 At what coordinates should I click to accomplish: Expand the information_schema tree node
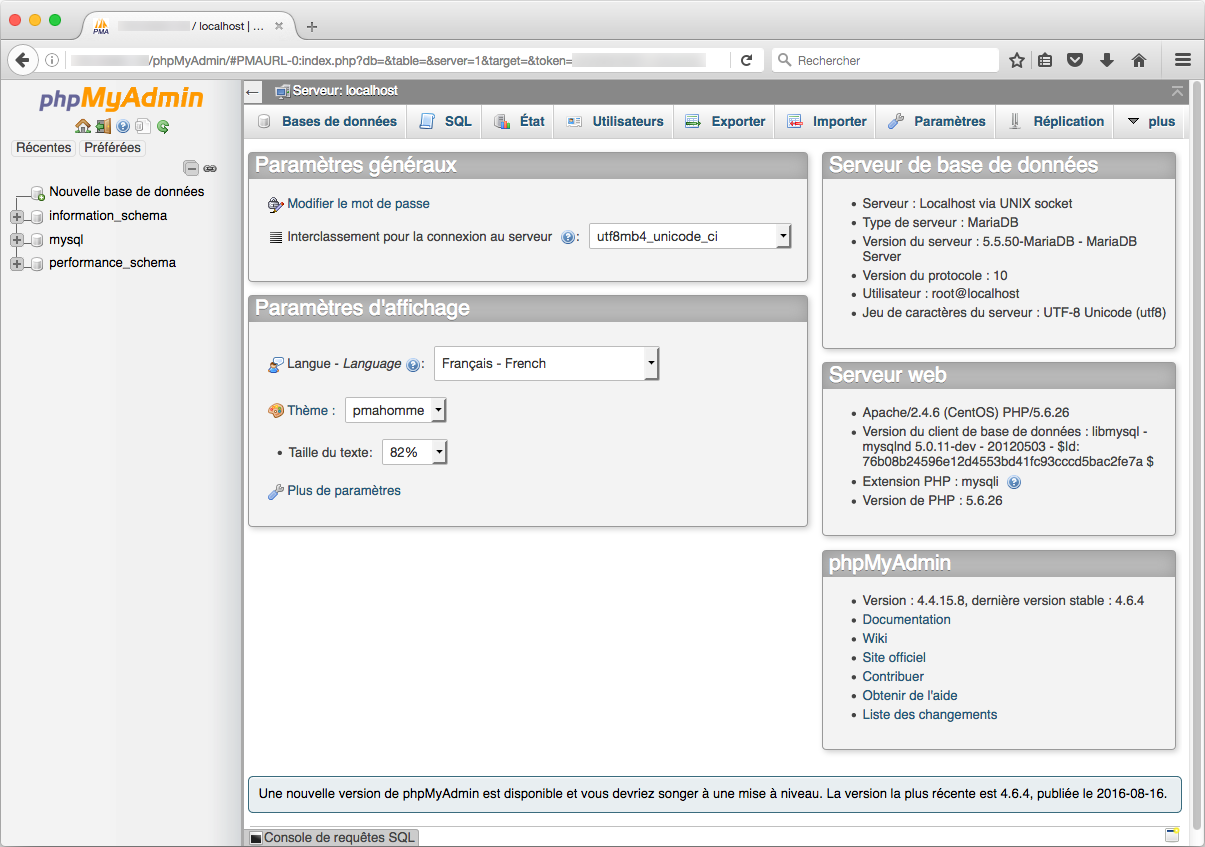point(16,216)
